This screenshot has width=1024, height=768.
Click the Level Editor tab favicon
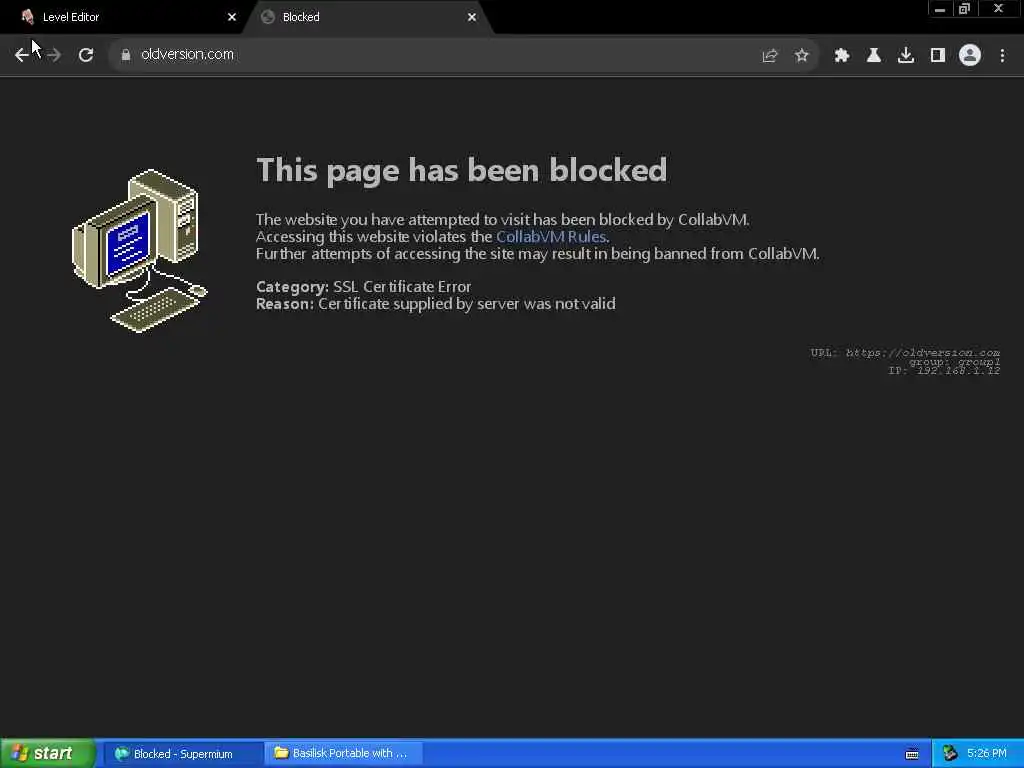27,17
